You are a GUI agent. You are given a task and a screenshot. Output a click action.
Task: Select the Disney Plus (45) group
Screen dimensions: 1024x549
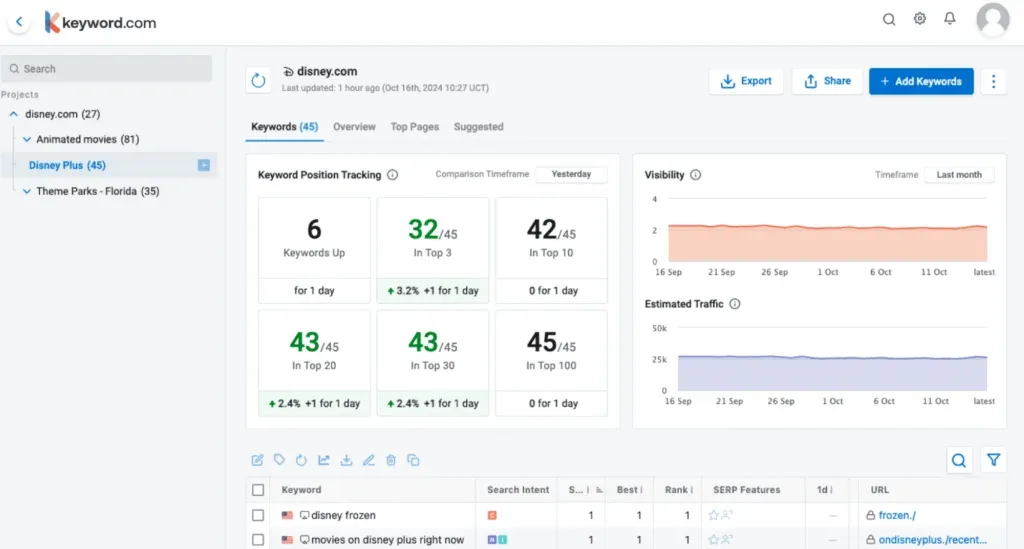[67, 165]
